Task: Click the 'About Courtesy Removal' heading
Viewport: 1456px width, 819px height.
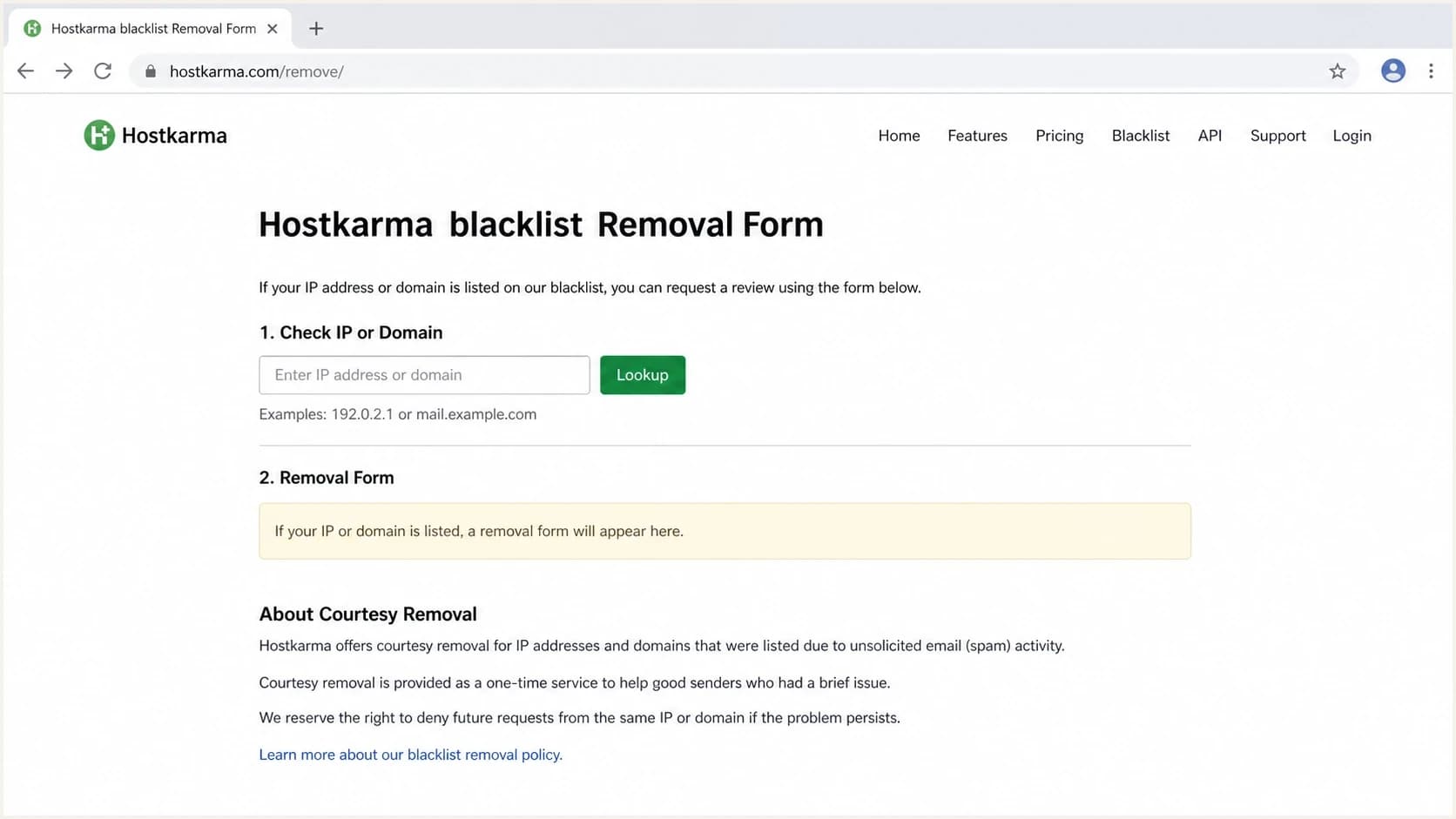Action: 367,614
